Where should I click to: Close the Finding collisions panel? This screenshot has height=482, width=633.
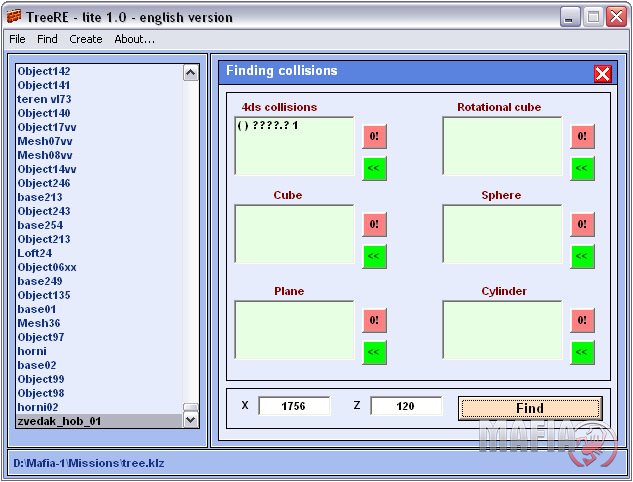click(x=602, y=73)
